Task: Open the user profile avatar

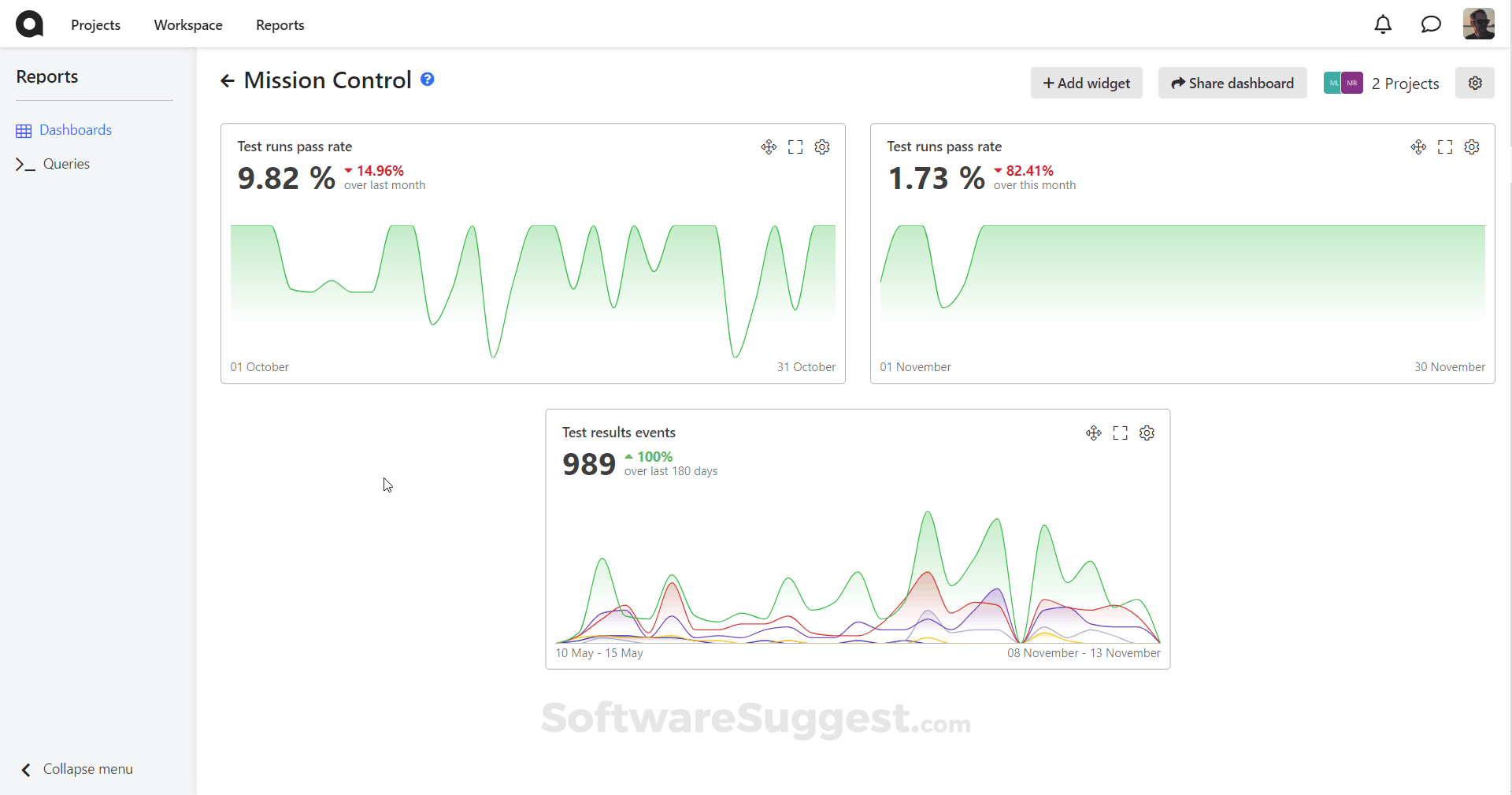Action: [1478, 24]
